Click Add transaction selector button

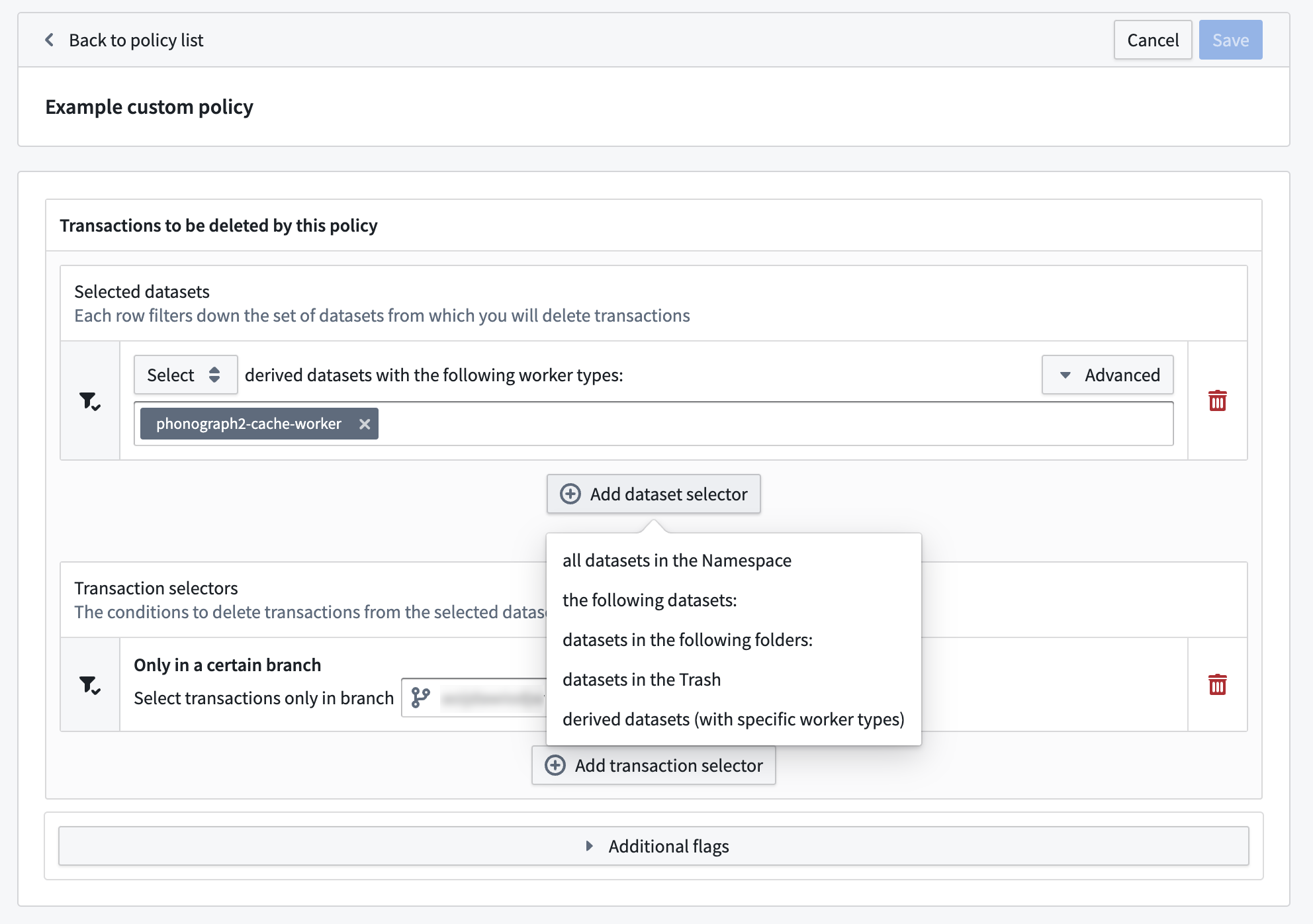[654, 766]
